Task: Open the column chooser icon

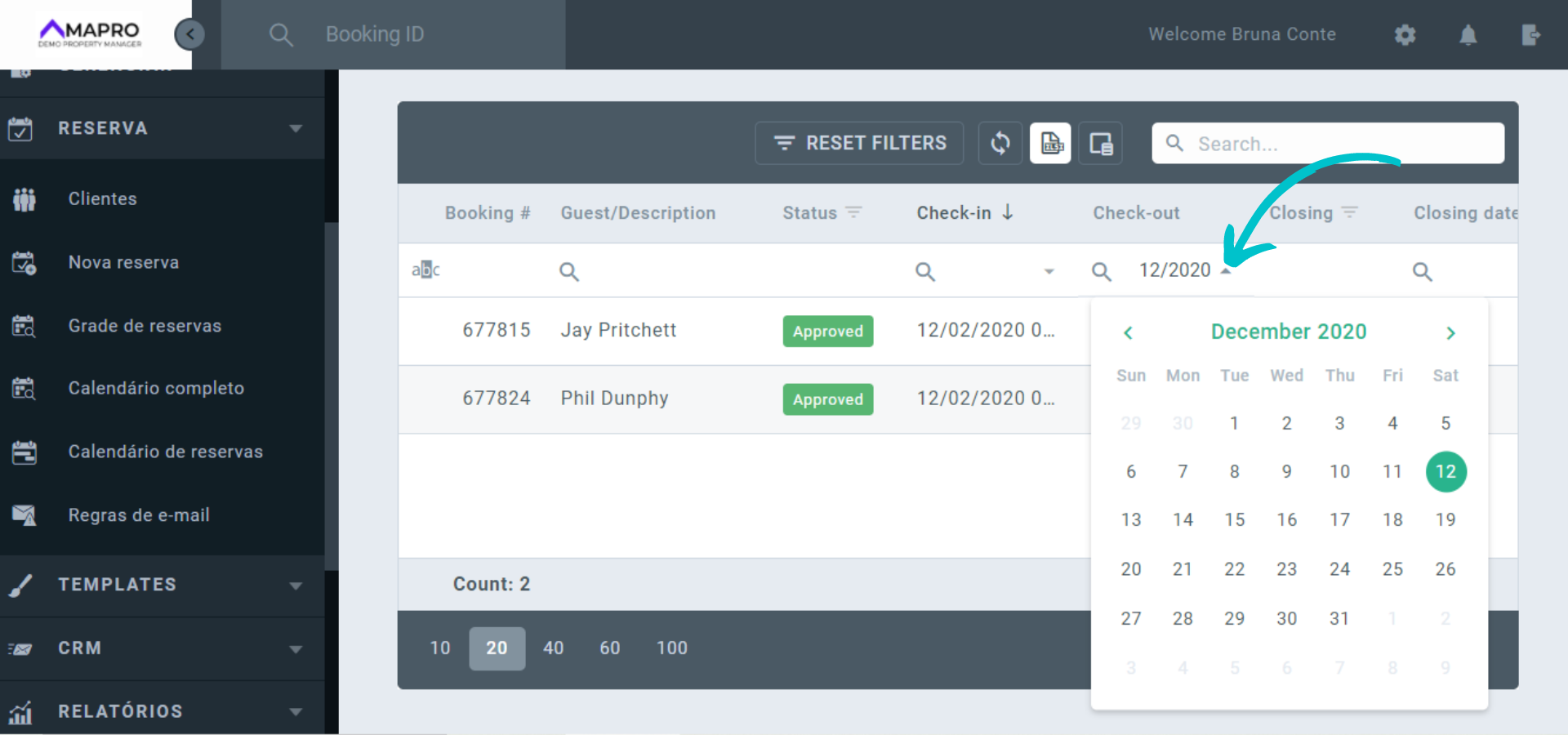Action: click(1100, 144)
